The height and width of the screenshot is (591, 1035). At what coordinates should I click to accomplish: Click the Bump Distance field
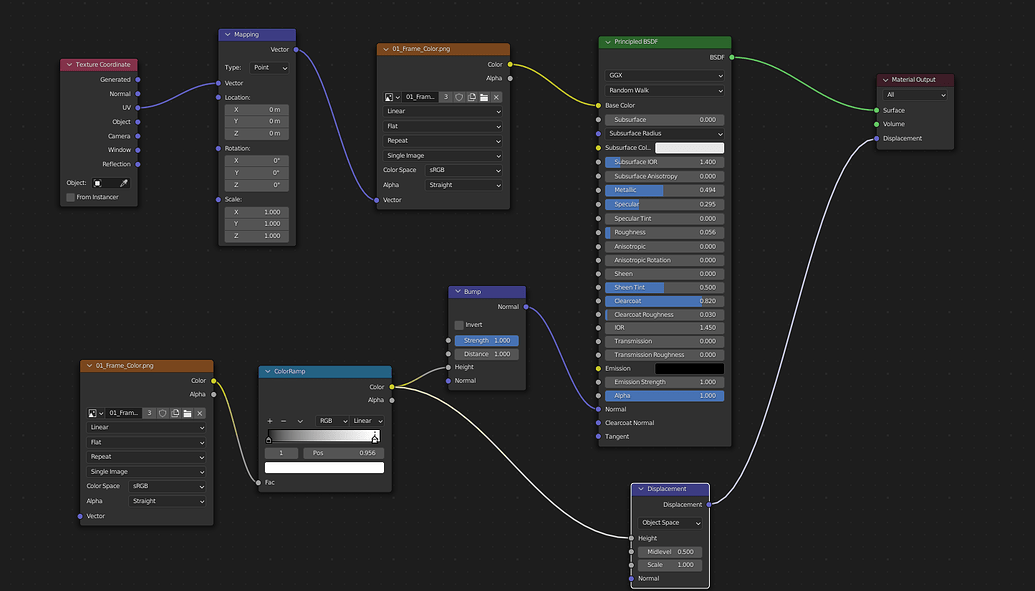486,354
